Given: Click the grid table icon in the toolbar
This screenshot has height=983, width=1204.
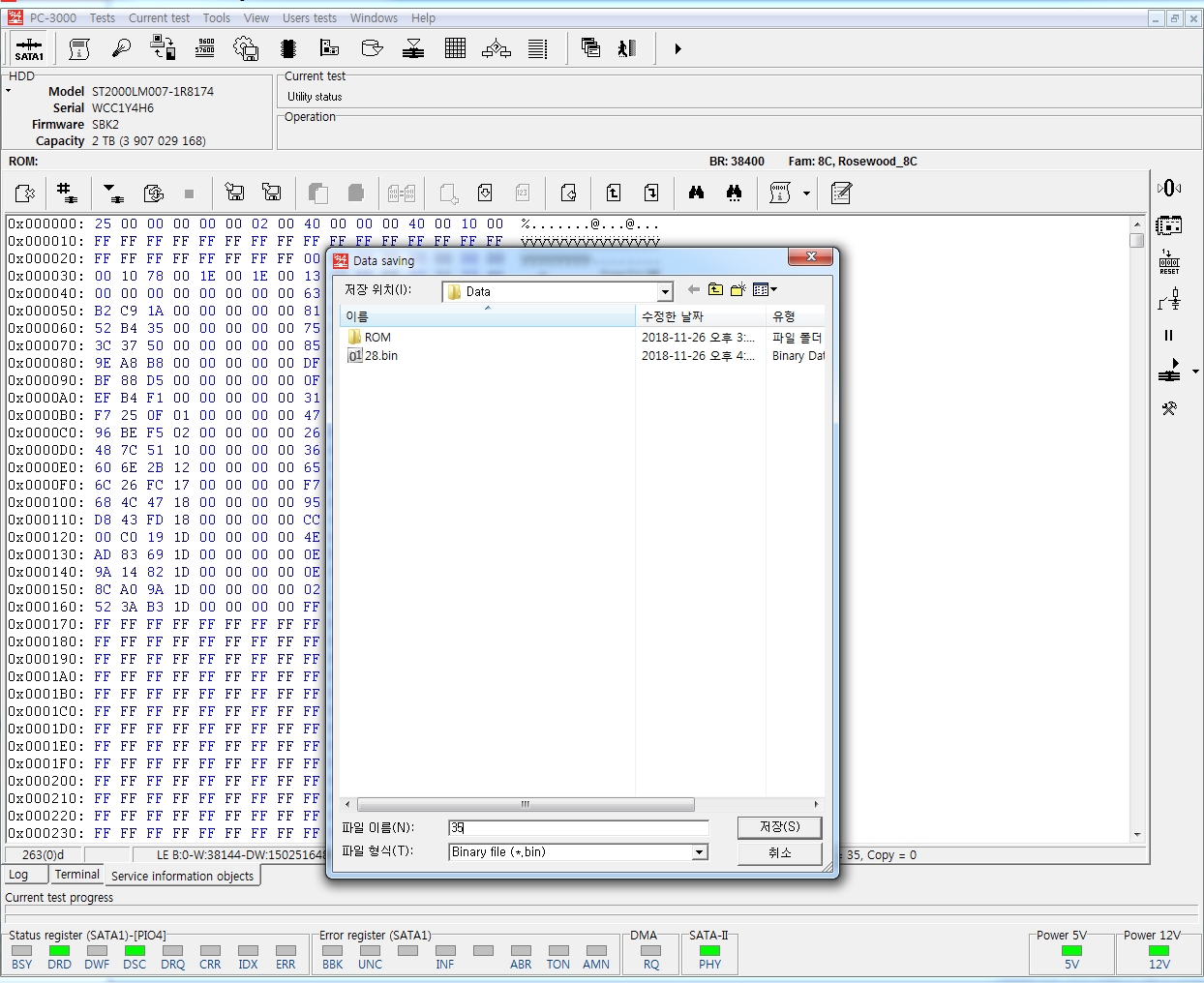Looking at the screenshot, I should [x=455, y=48].
